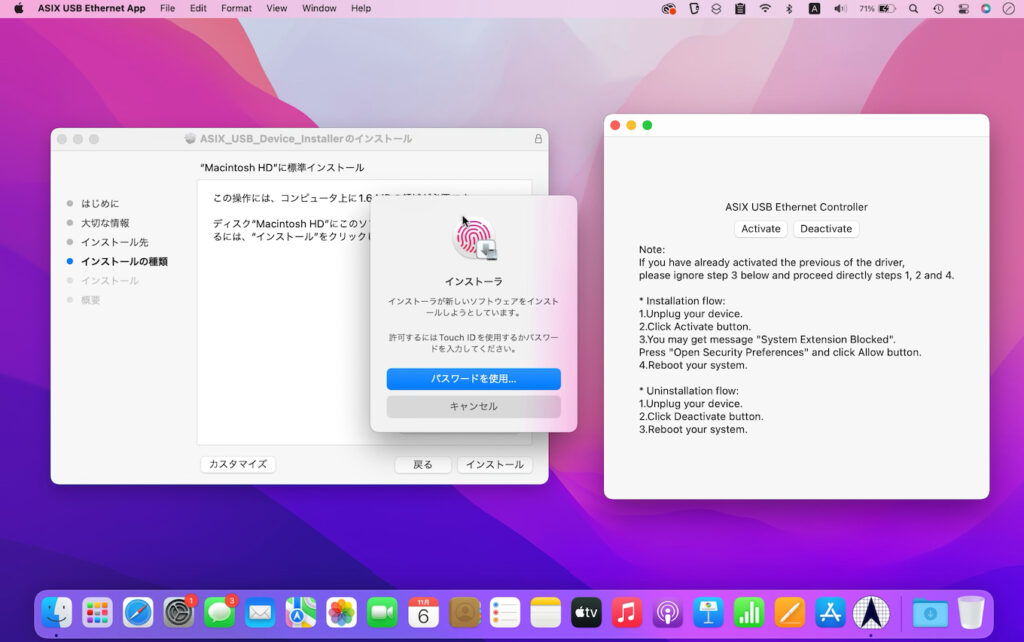Open the App Store from the Dock
The image size is (1024, 642).
point(829,611)
